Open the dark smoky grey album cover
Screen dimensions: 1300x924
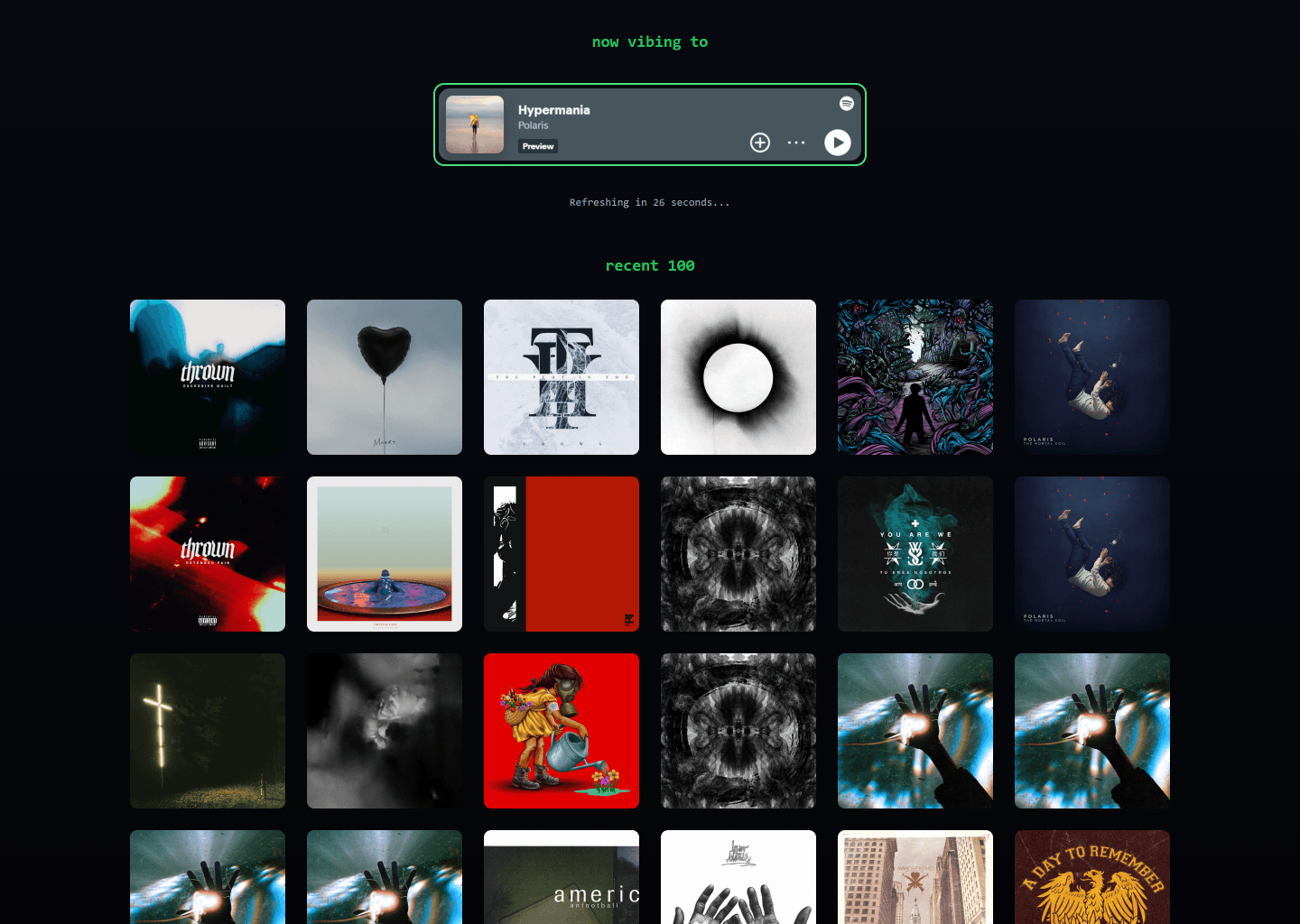click(385, 731)
